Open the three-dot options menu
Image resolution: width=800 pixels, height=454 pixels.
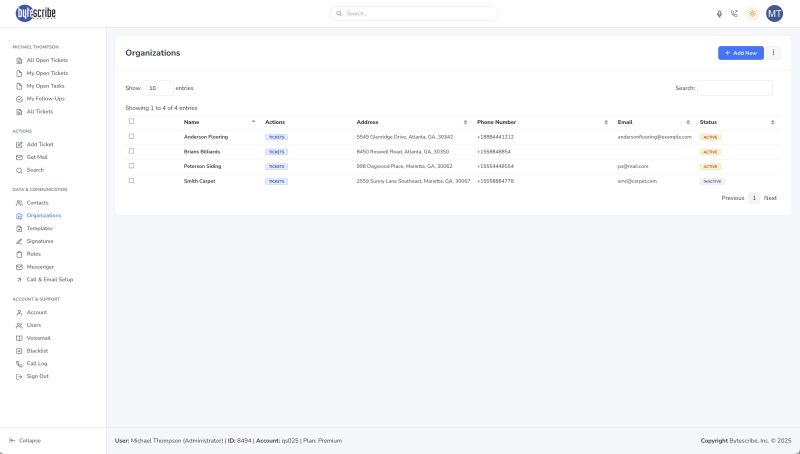click(773, 52)
